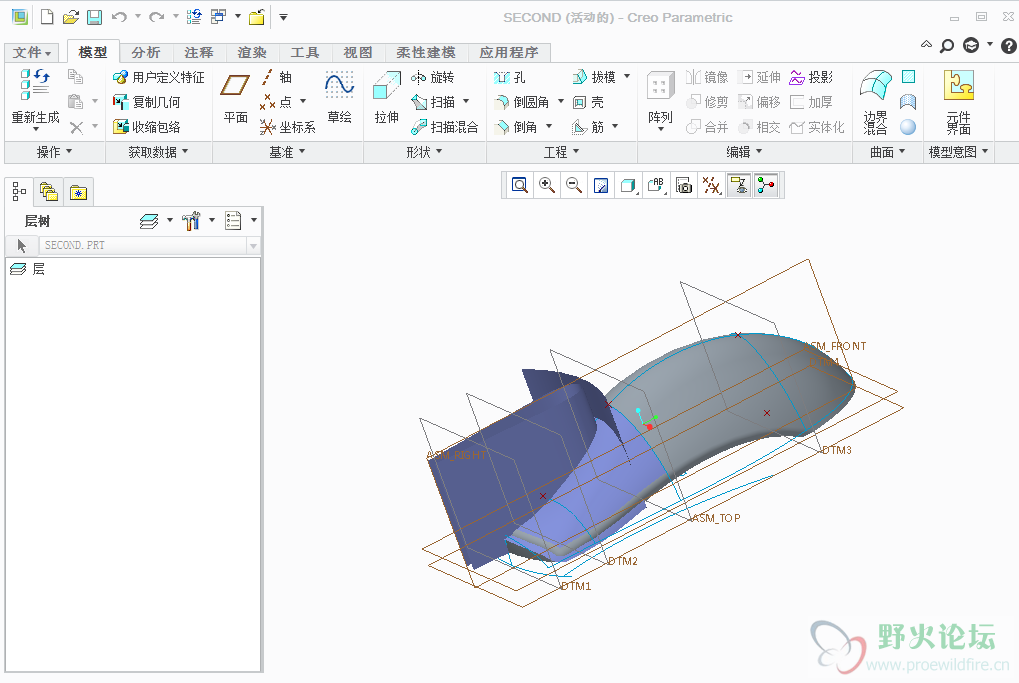Click User-Defined Feature (用户定义特征)
The image size is (1019, 683).
click(x=159, y=77)
